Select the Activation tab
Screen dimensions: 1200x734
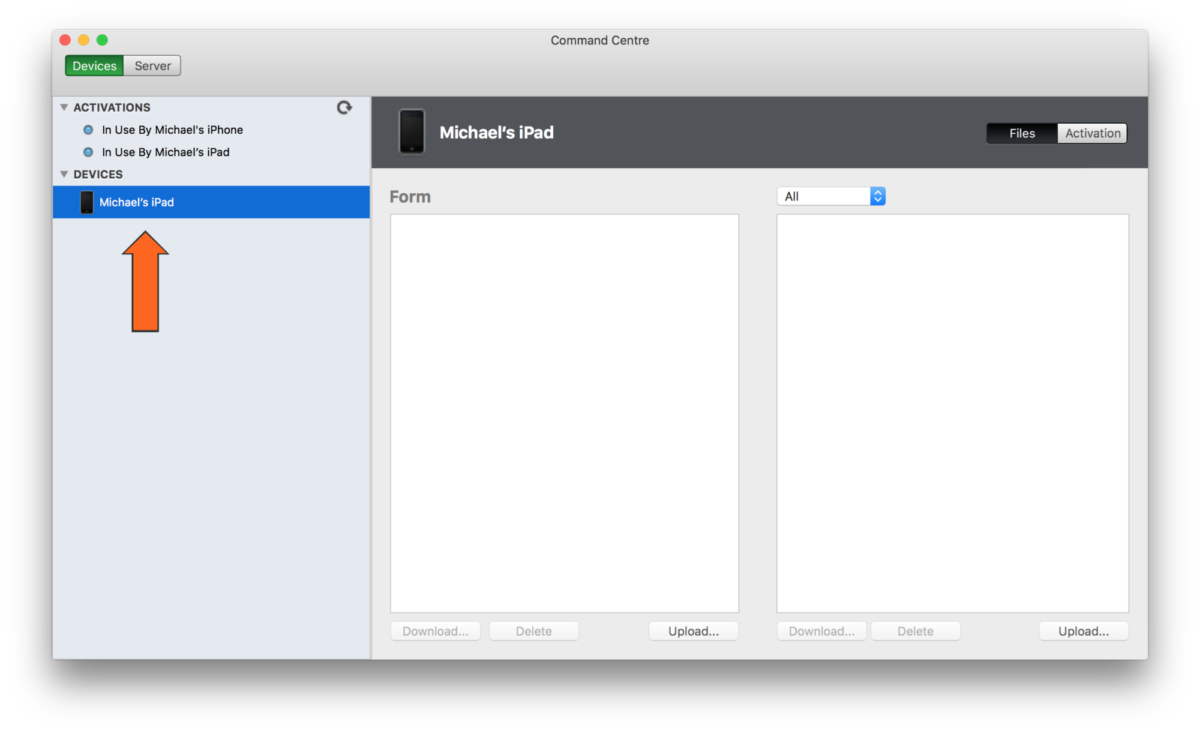(1092, 133)
